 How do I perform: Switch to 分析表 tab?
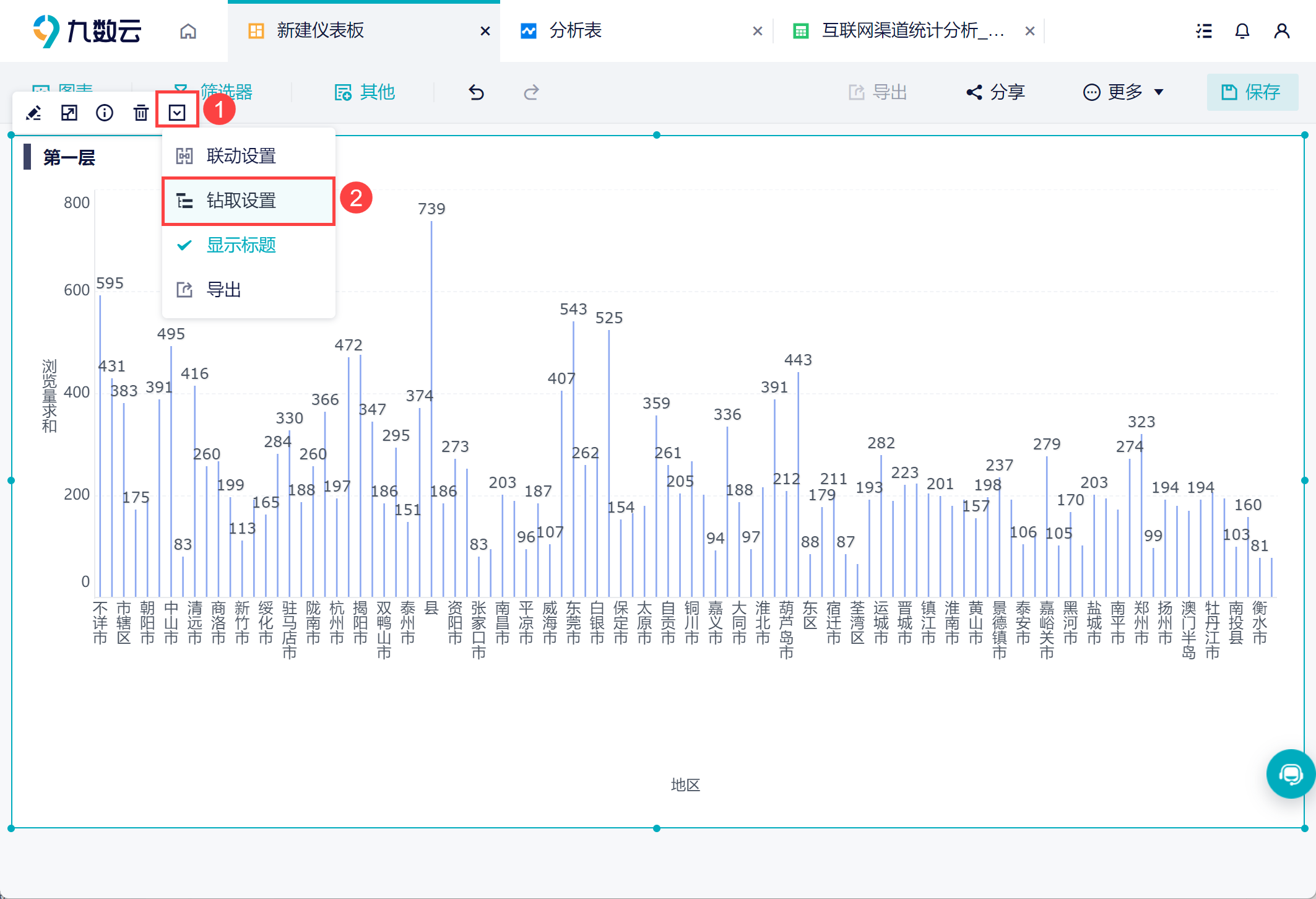click(576, 31)
